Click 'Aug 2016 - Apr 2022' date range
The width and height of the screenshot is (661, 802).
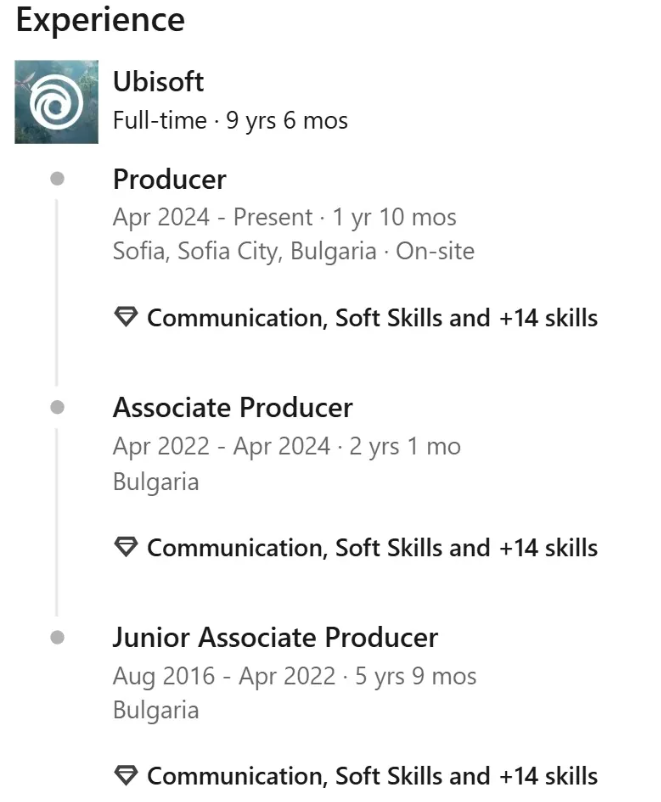[224, 676]
